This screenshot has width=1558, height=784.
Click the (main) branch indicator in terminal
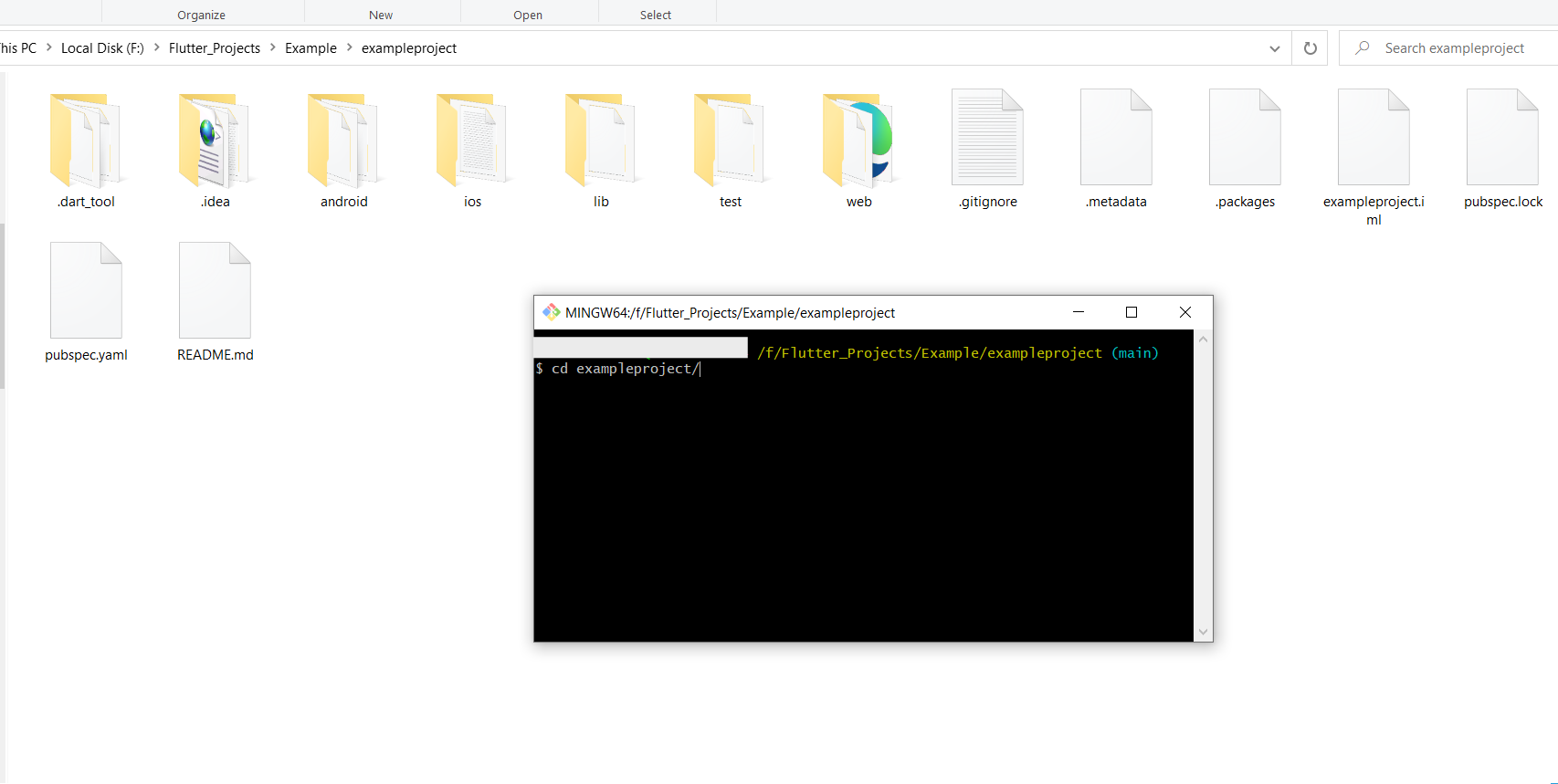1135,353
